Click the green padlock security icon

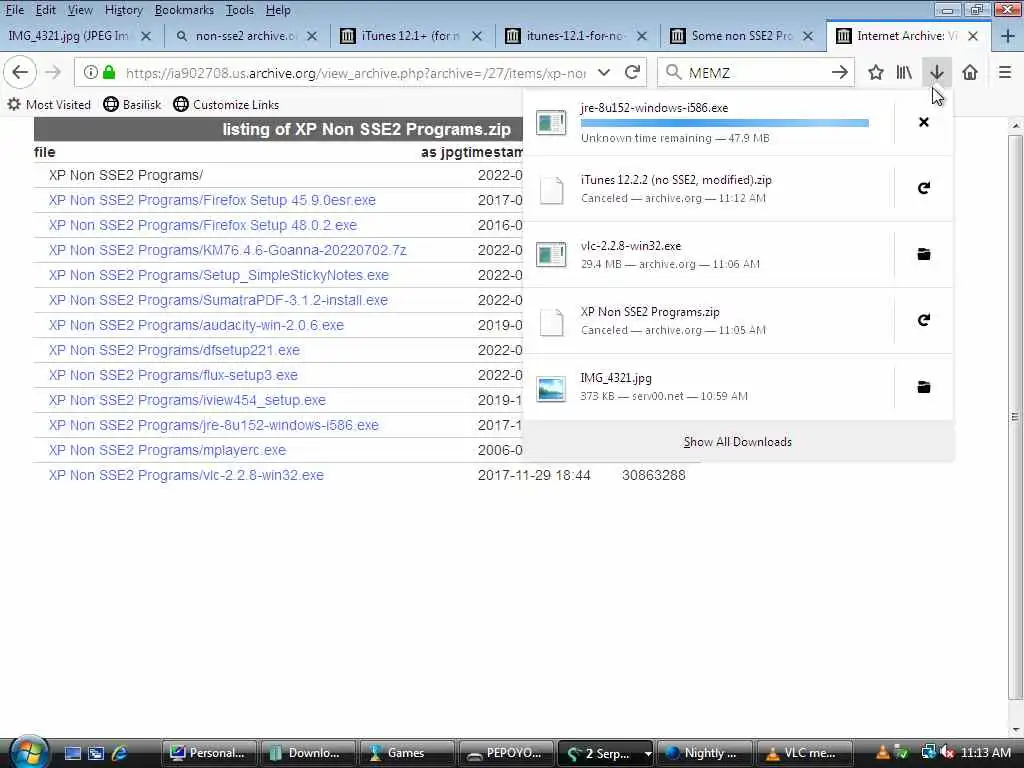coord(109,72)
